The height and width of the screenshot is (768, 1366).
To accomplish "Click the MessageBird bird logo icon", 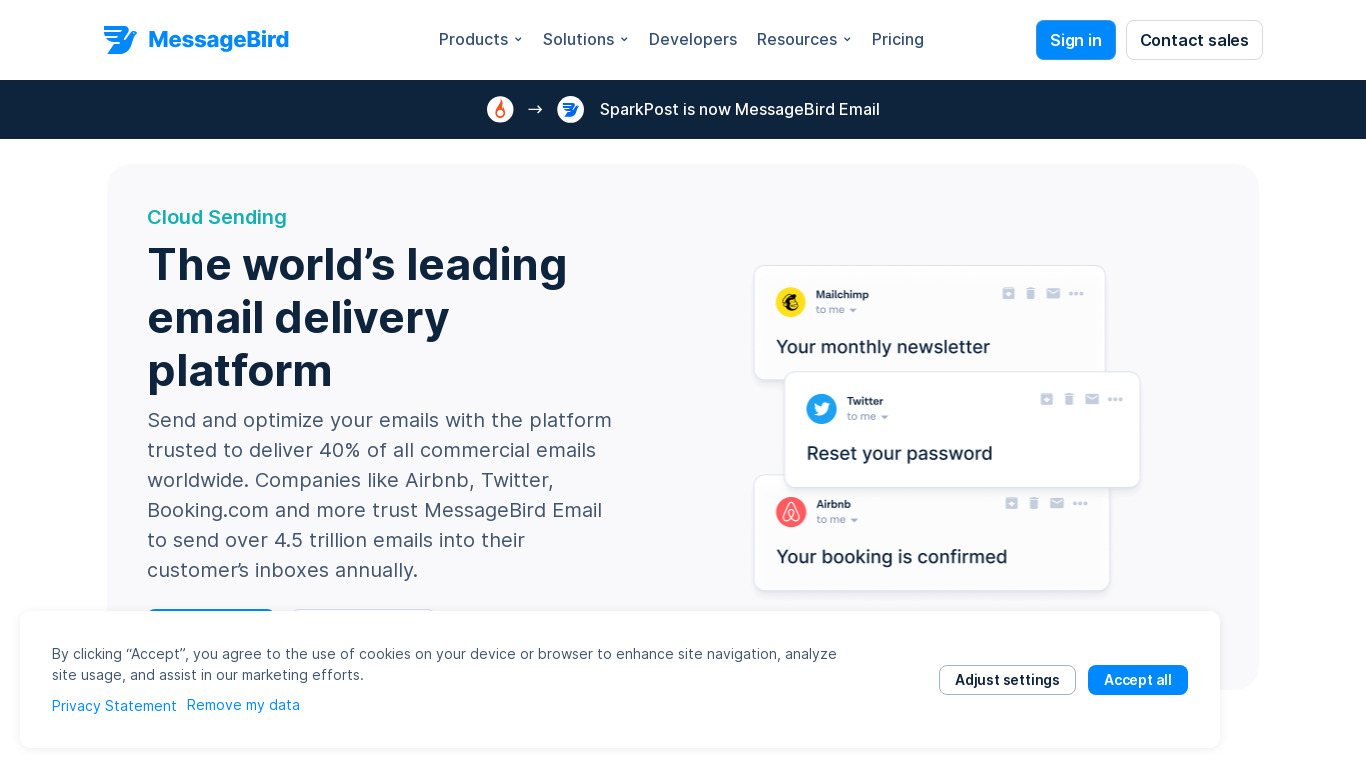I will [x=120, y=40].
